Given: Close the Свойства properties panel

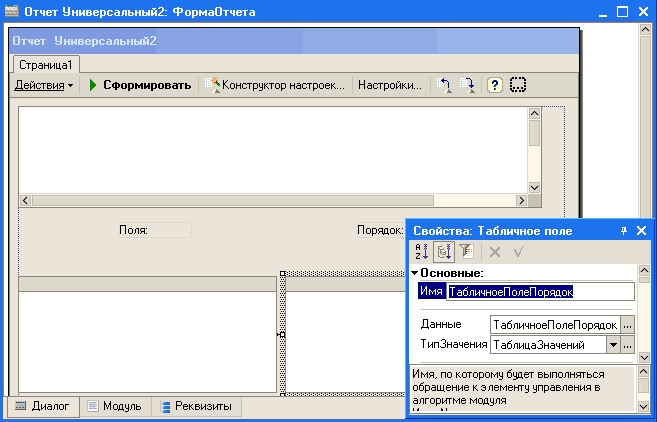Looking at the screenshot, I should 641,230.
